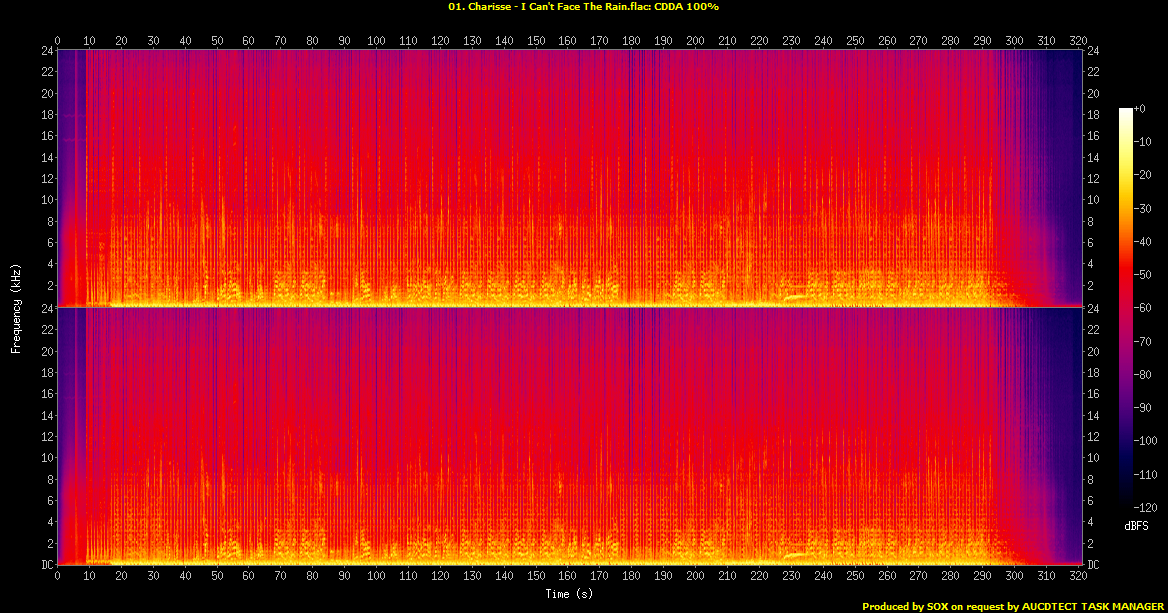Click the "-40" color scale label
This screenshot has width=1168, height=613.
[x=1143, y=241]
